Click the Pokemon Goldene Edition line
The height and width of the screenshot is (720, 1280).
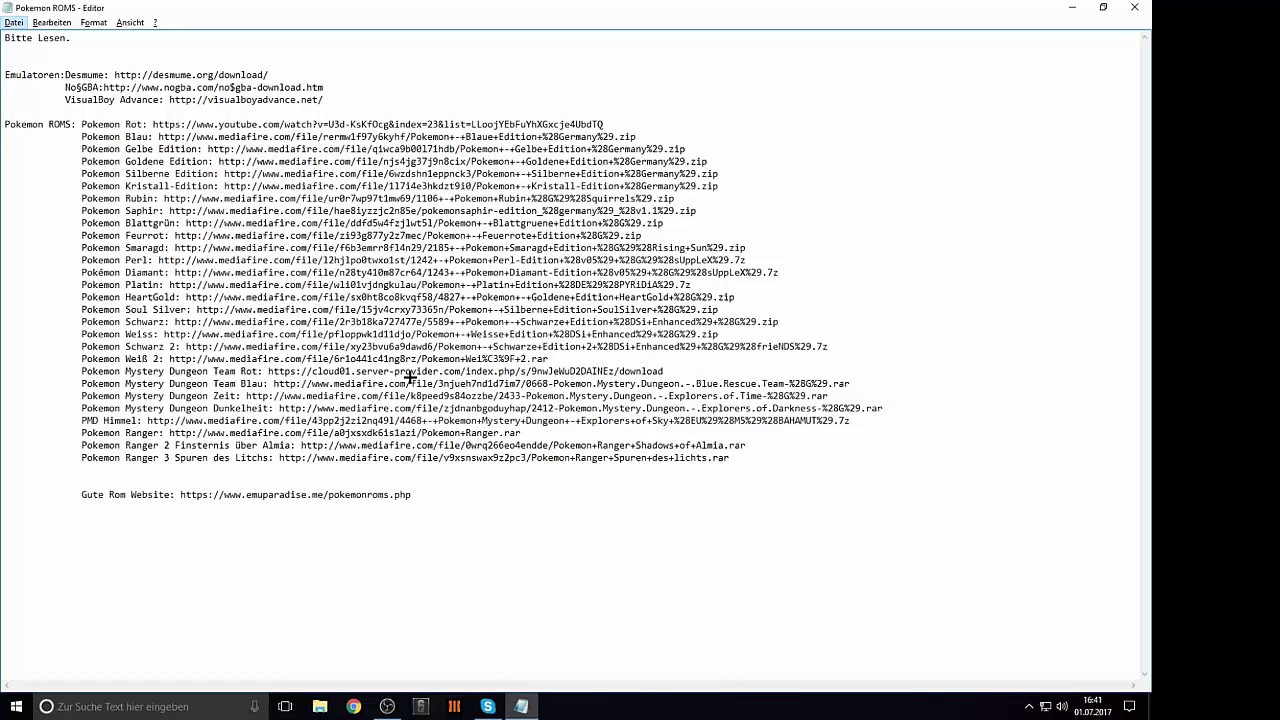click(394, 162)
